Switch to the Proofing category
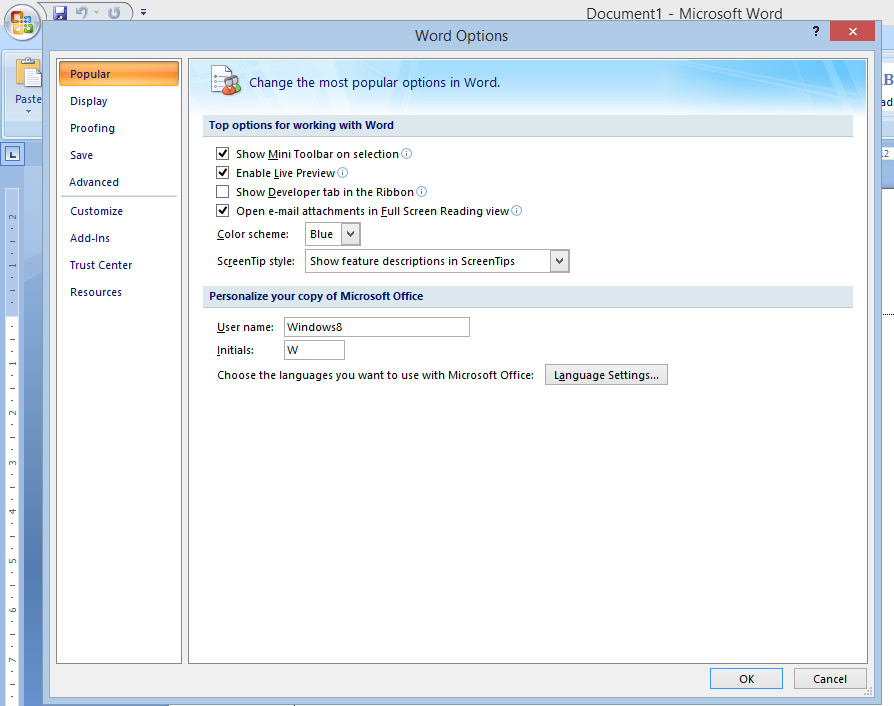894x706 pixels. [x=92, y=128]
